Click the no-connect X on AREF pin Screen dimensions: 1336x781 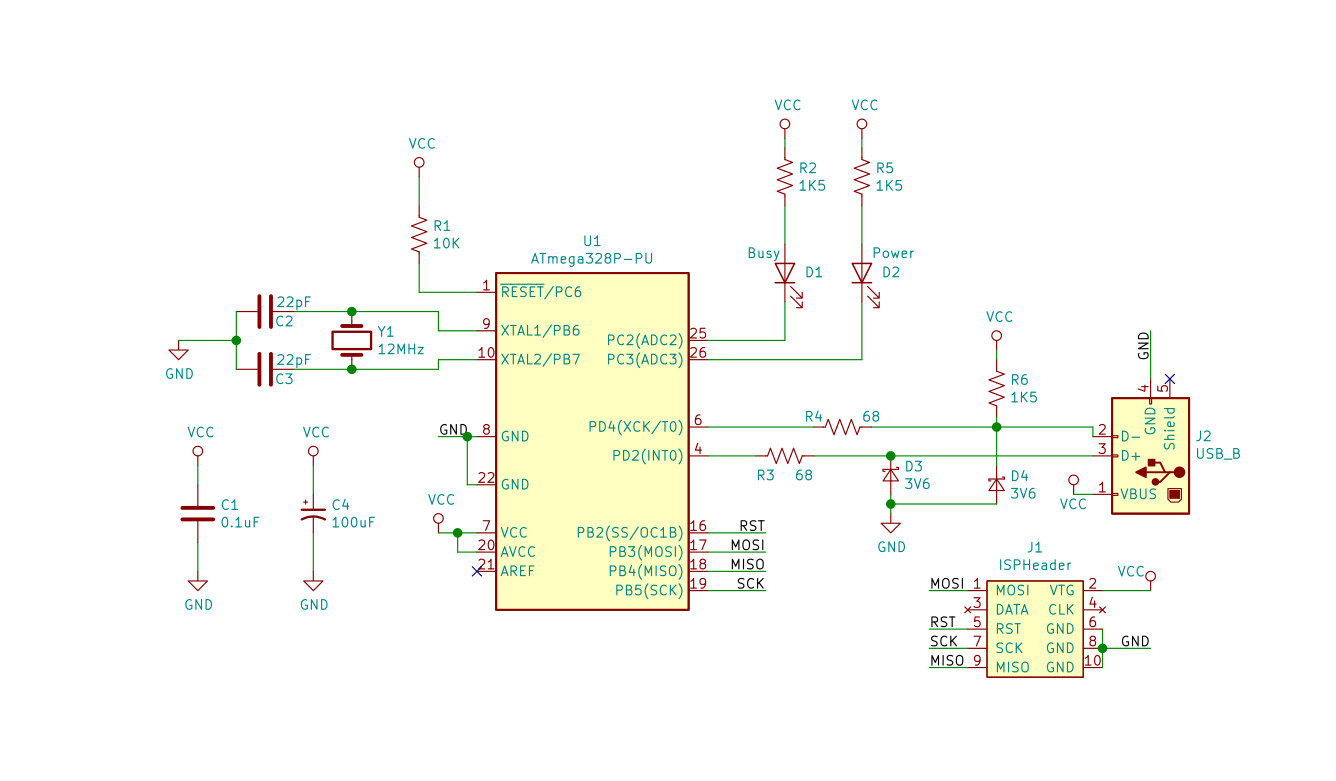tap(476, 571)
